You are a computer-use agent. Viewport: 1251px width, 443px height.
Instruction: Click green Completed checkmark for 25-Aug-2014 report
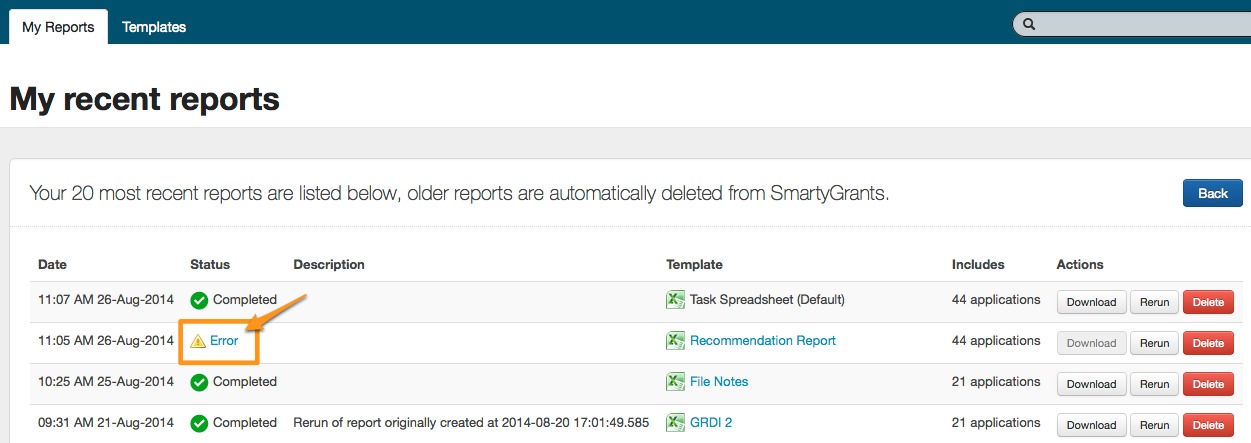pyautogui.click(x=199, y=382)
